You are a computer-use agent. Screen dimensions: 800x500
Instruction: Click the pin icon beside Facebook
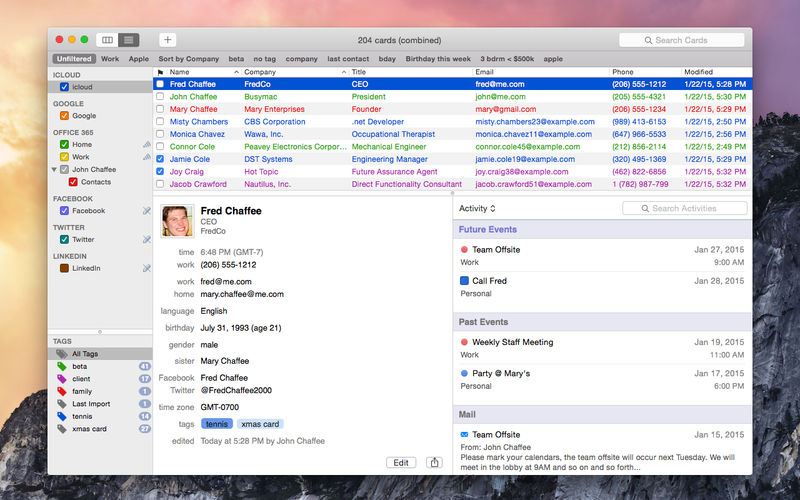pyautogui.click(x=147, y=211)
